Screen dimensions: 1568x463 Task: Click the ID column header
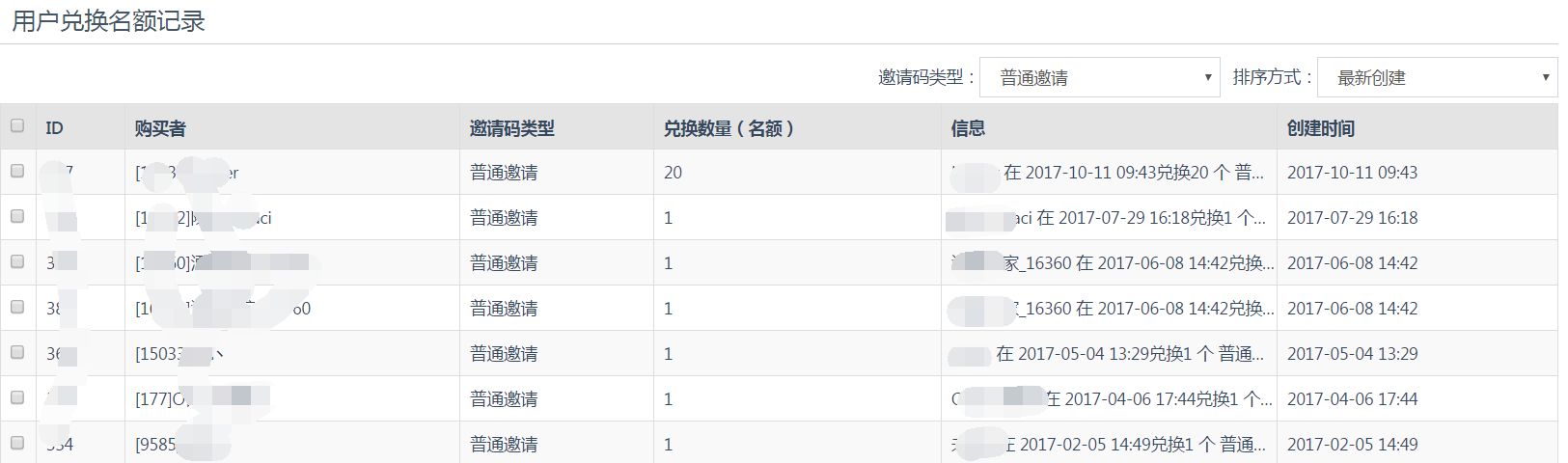54,128
